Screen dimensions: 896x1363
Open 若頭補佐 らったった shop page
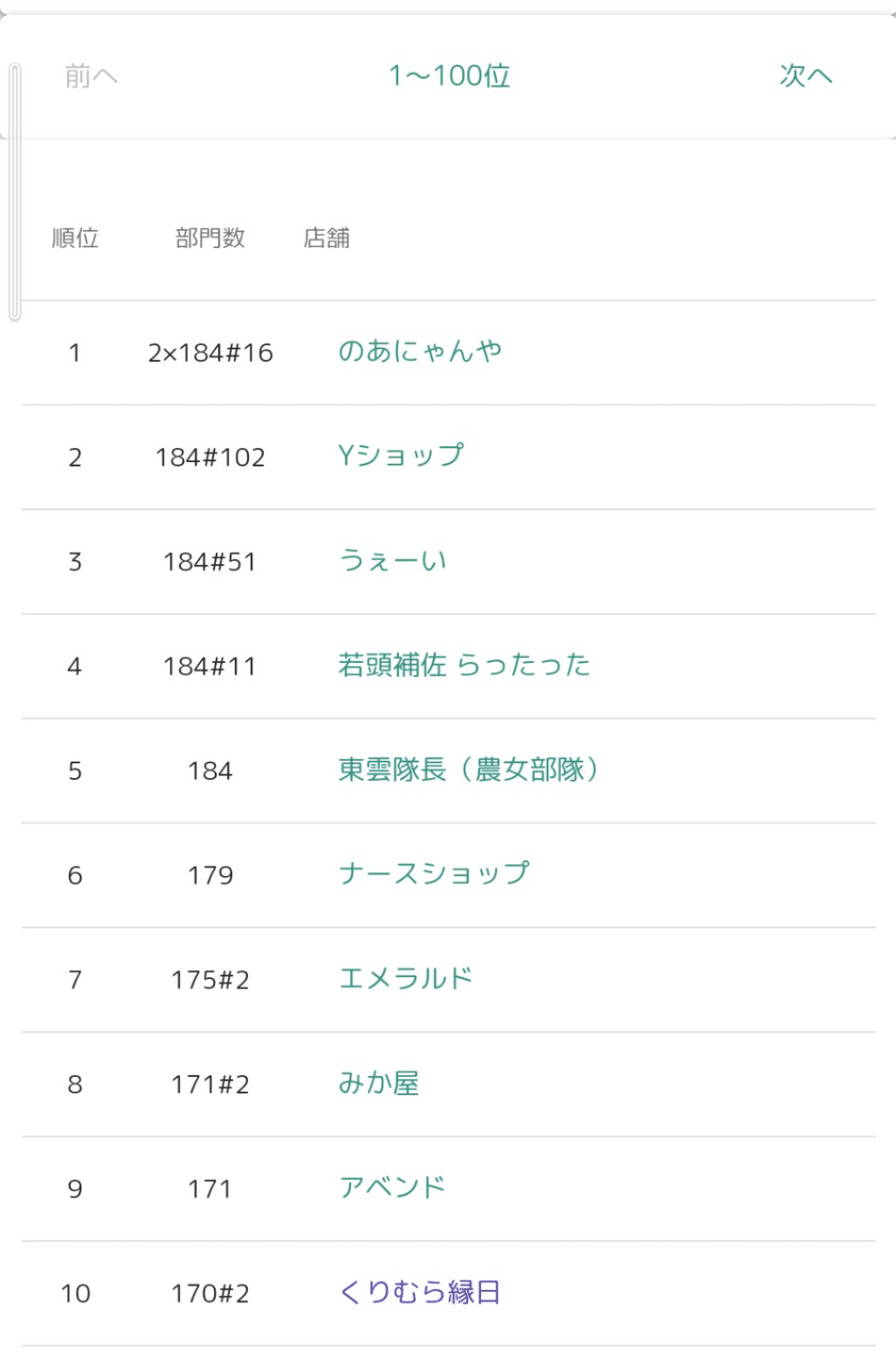click(464, 665)
